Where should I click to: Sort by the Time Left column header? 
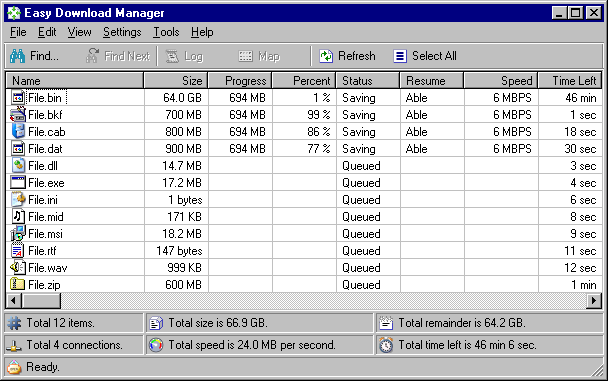click(x=570, y=81)
